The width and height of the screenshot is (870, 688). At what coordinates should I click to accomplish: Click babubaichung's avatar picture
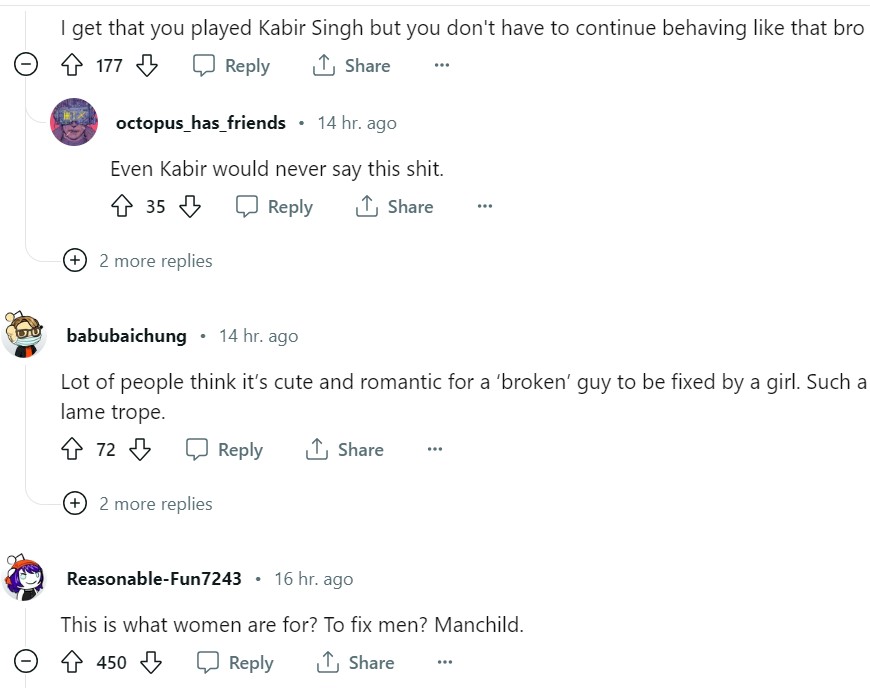(25, 335)
